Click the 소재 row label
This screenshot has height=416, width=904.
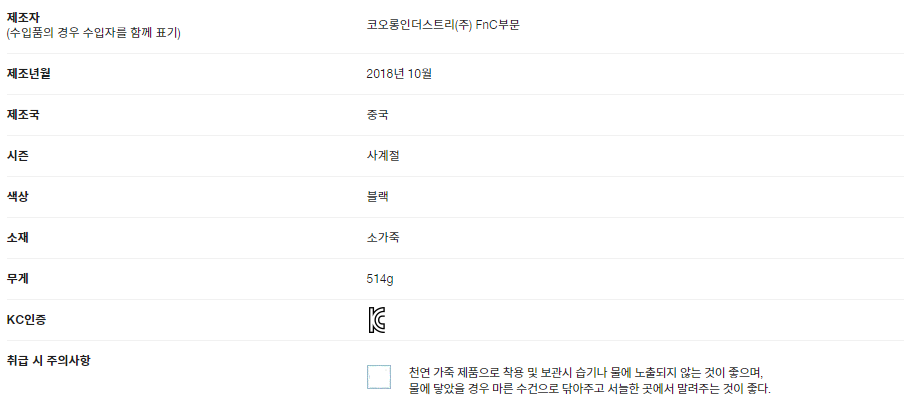point(17,237)
